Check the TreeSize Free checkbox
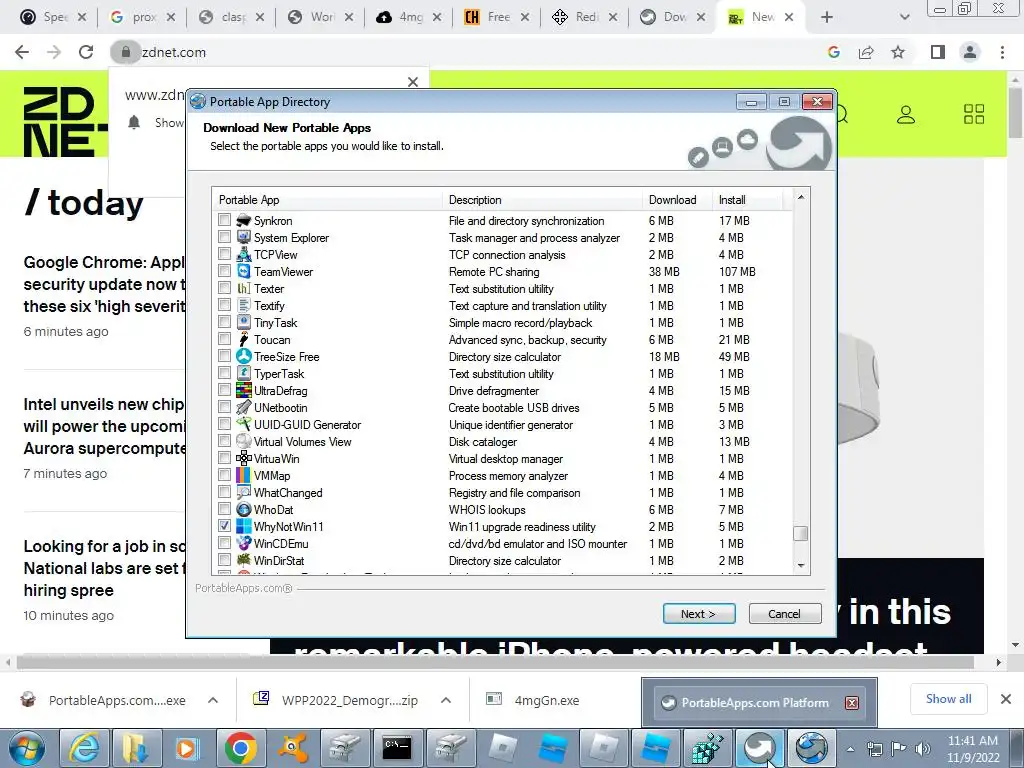Image resolution: width=1024 pixels, height=768 pixels. click(225, 356)
